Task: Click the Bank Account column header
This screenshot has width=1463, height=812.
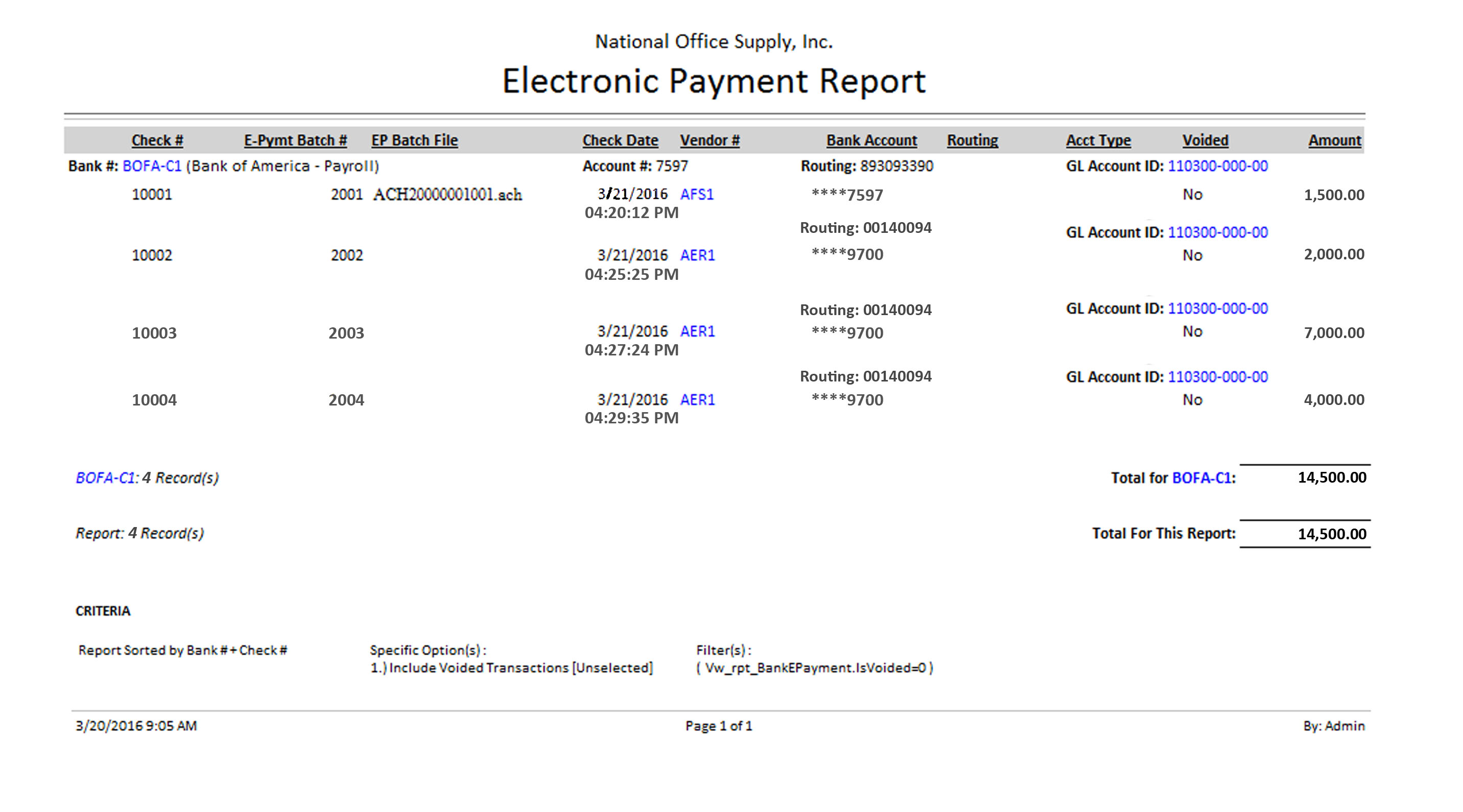Action: point(871,140)
